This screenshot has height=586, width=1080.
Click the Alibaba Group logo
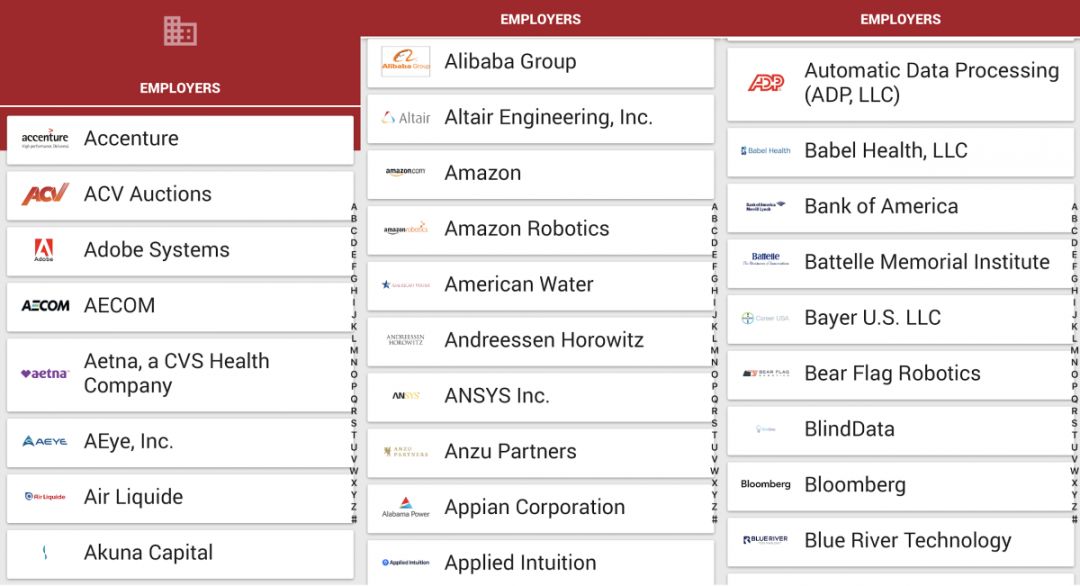pyautogui.click(x=405, y=62)
